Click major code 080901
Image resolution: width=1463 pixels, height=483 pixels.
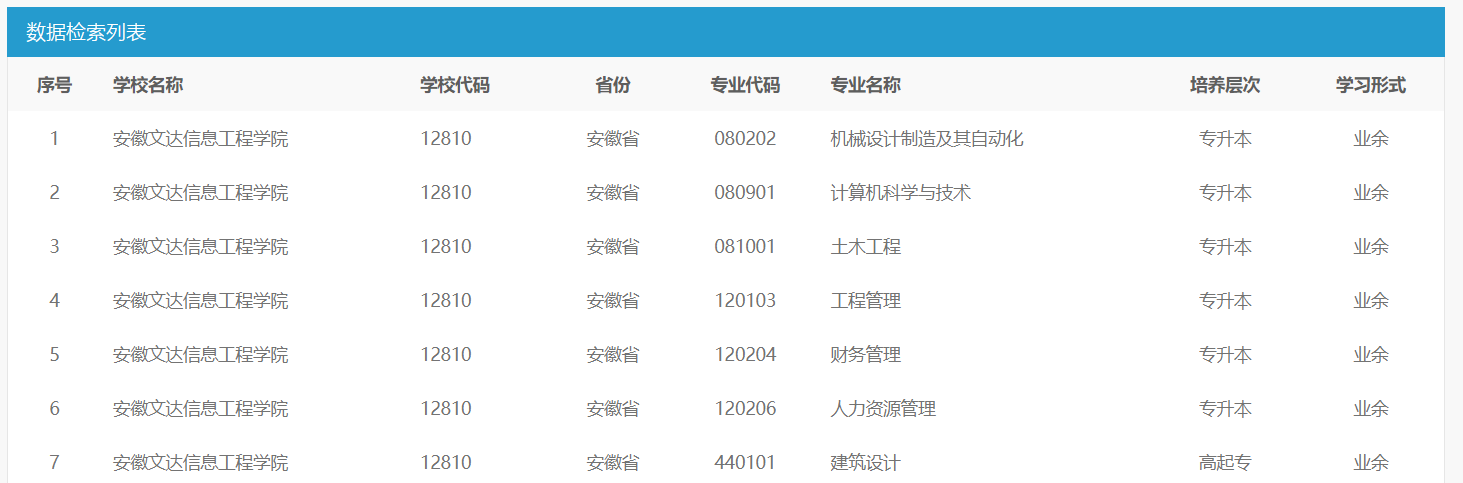tap(745, 193)
